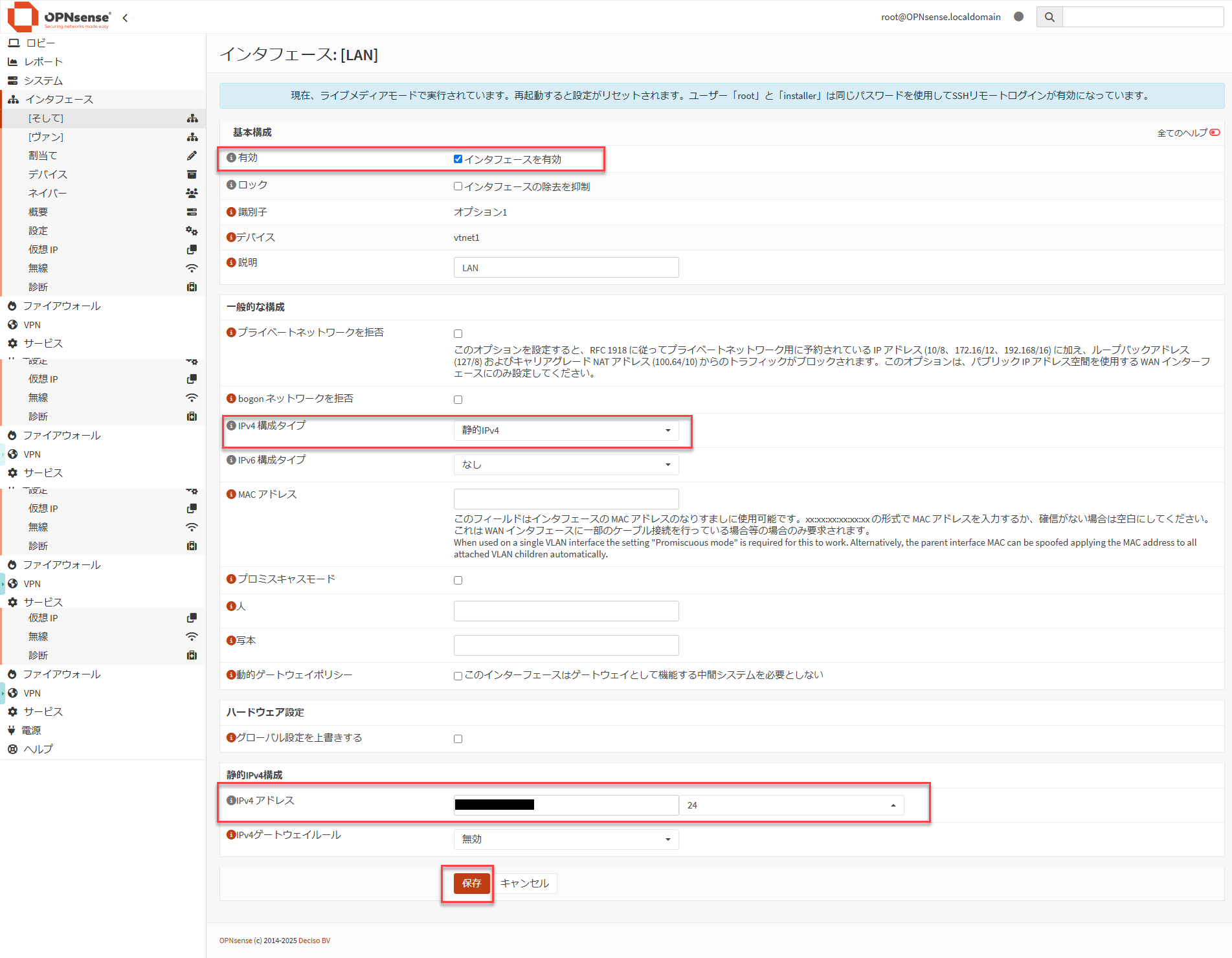Open the システム menu in sidebar
This screenshot has height=958, width=1232.
pos(43,81)
